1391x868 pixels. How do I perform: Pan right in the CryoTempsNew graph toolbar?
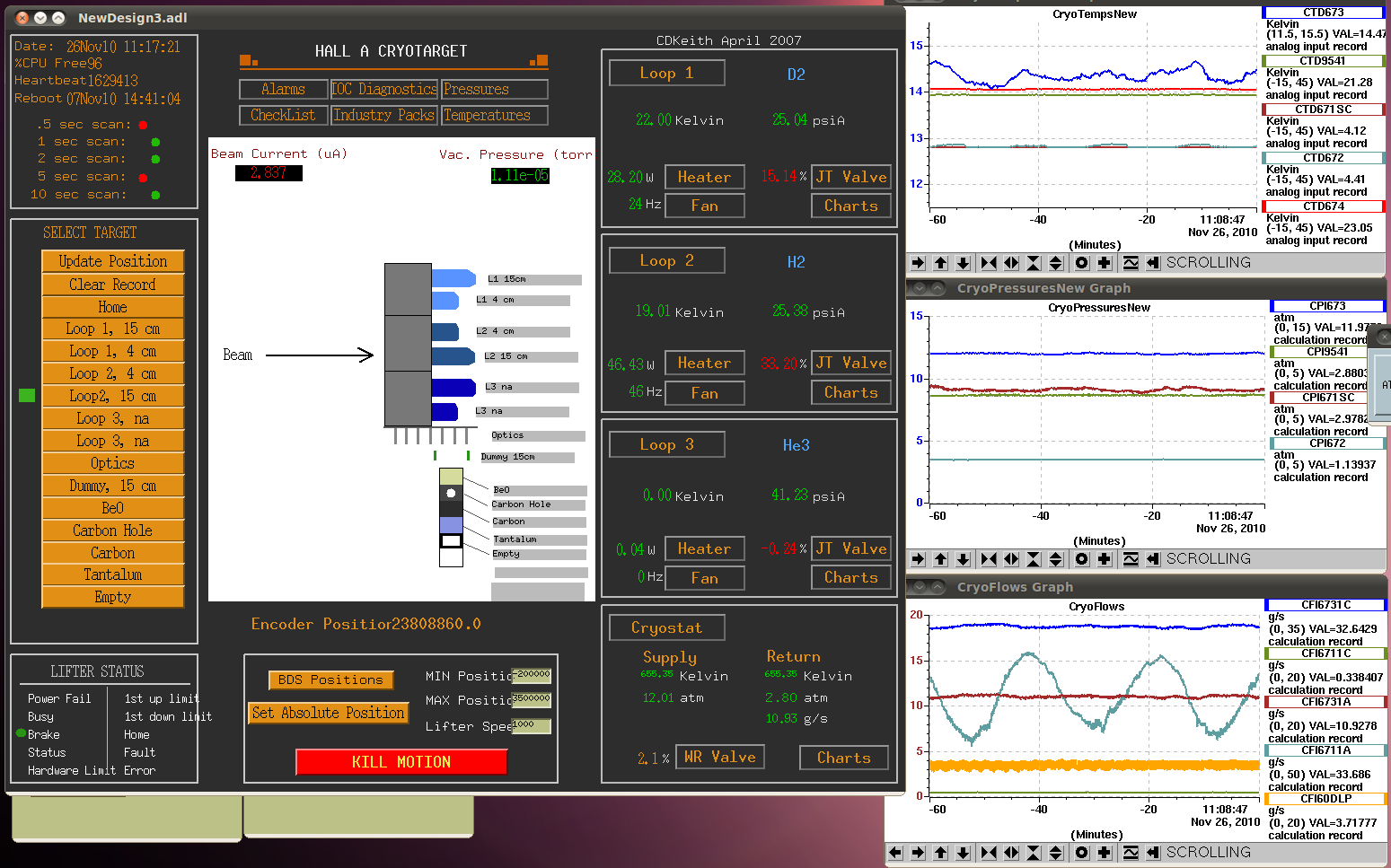(x=918, y=263)
